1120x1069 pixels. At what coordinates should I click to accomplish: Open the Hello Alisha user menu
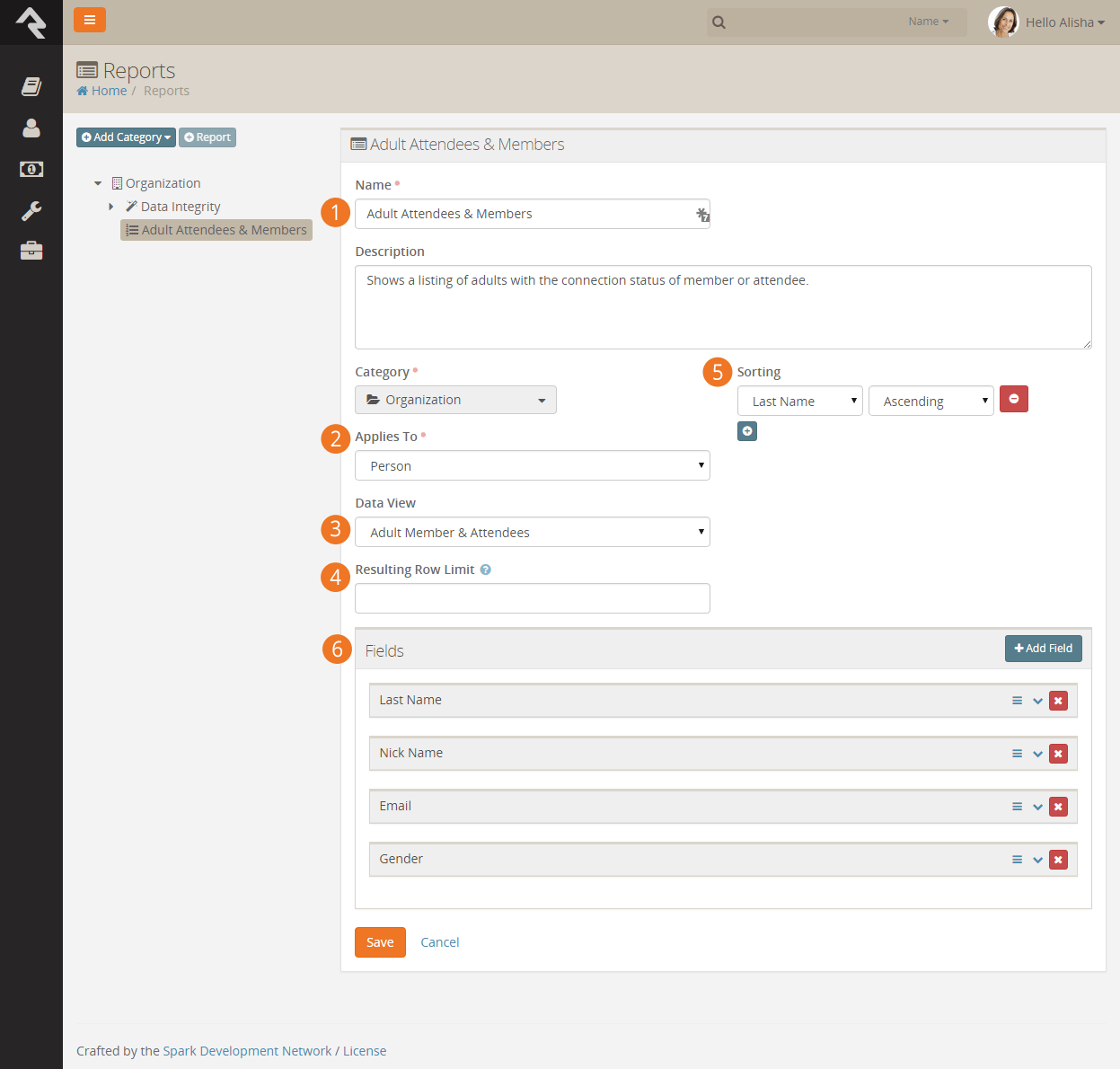(x=1065, y=22)
